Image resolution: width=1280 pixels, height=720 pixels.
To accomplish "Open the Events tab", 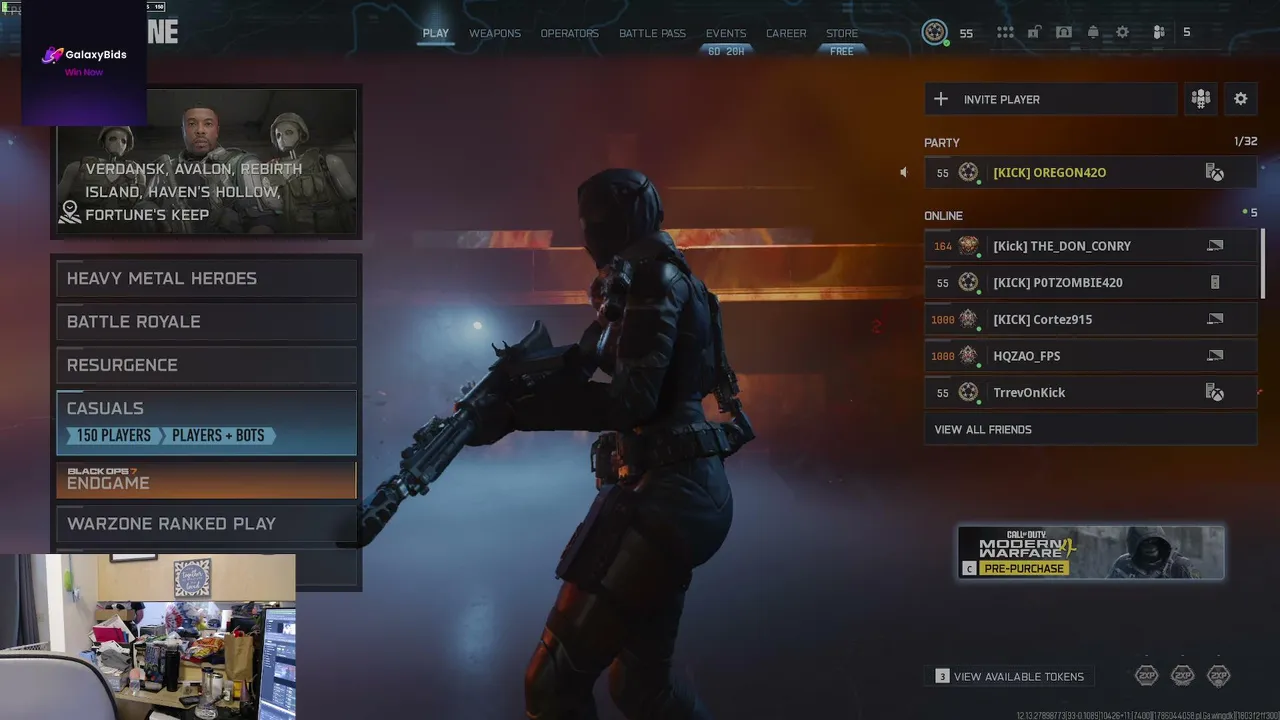I will coord(726,33).
